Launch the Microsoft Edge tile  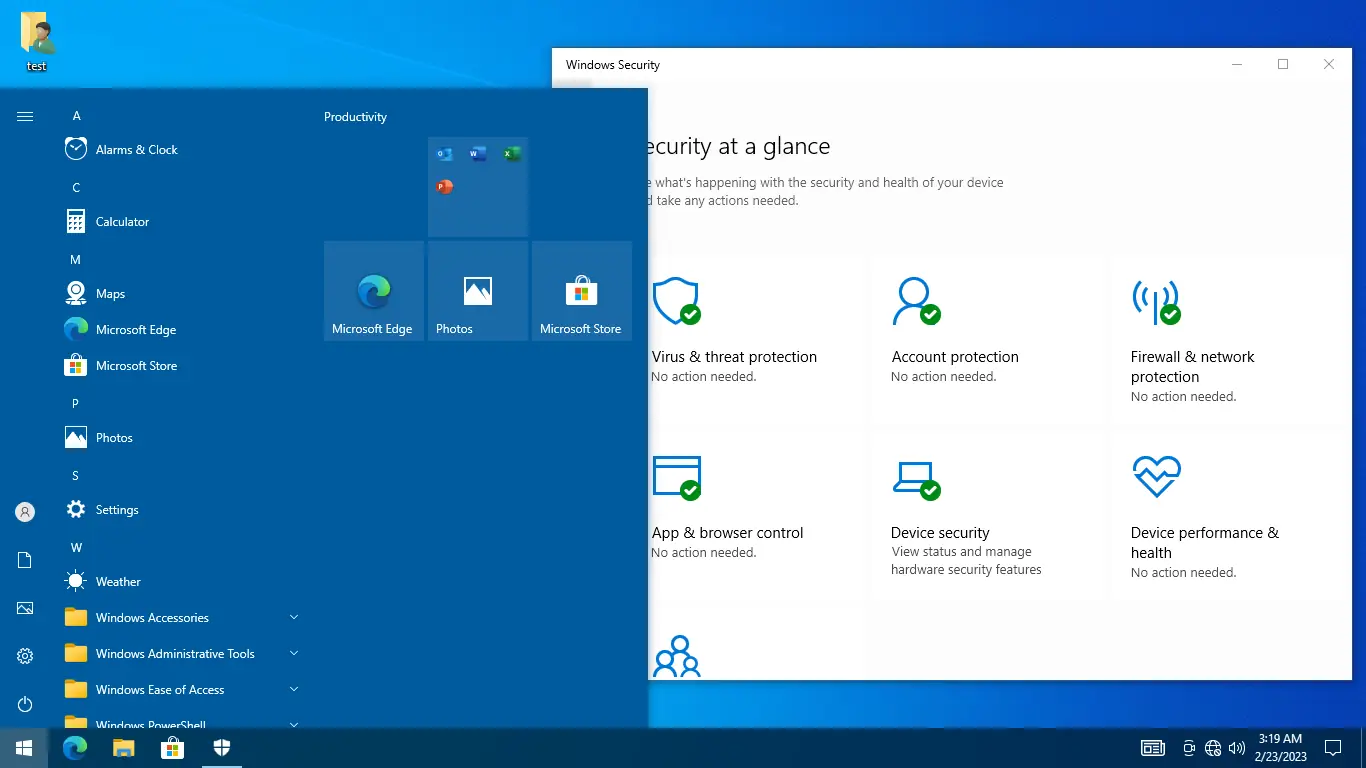pos(374,291)
